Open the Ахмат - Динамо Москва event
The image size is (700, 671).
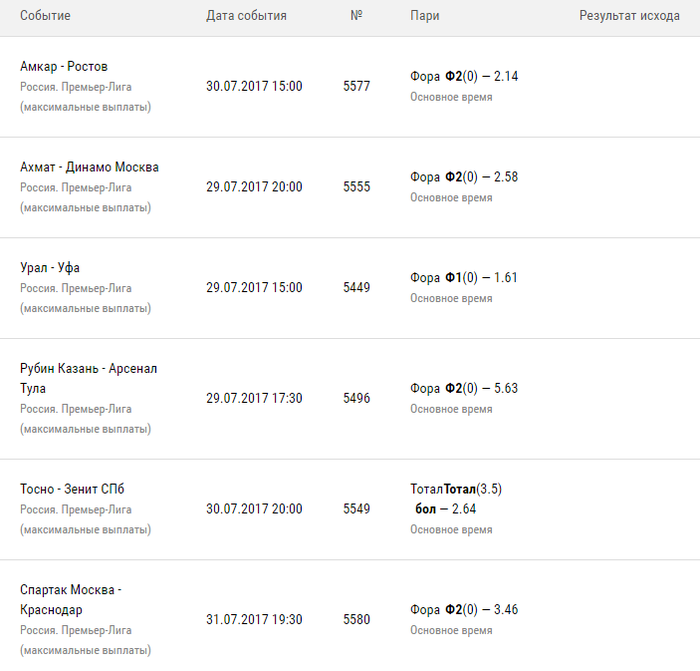click(89, 167)
